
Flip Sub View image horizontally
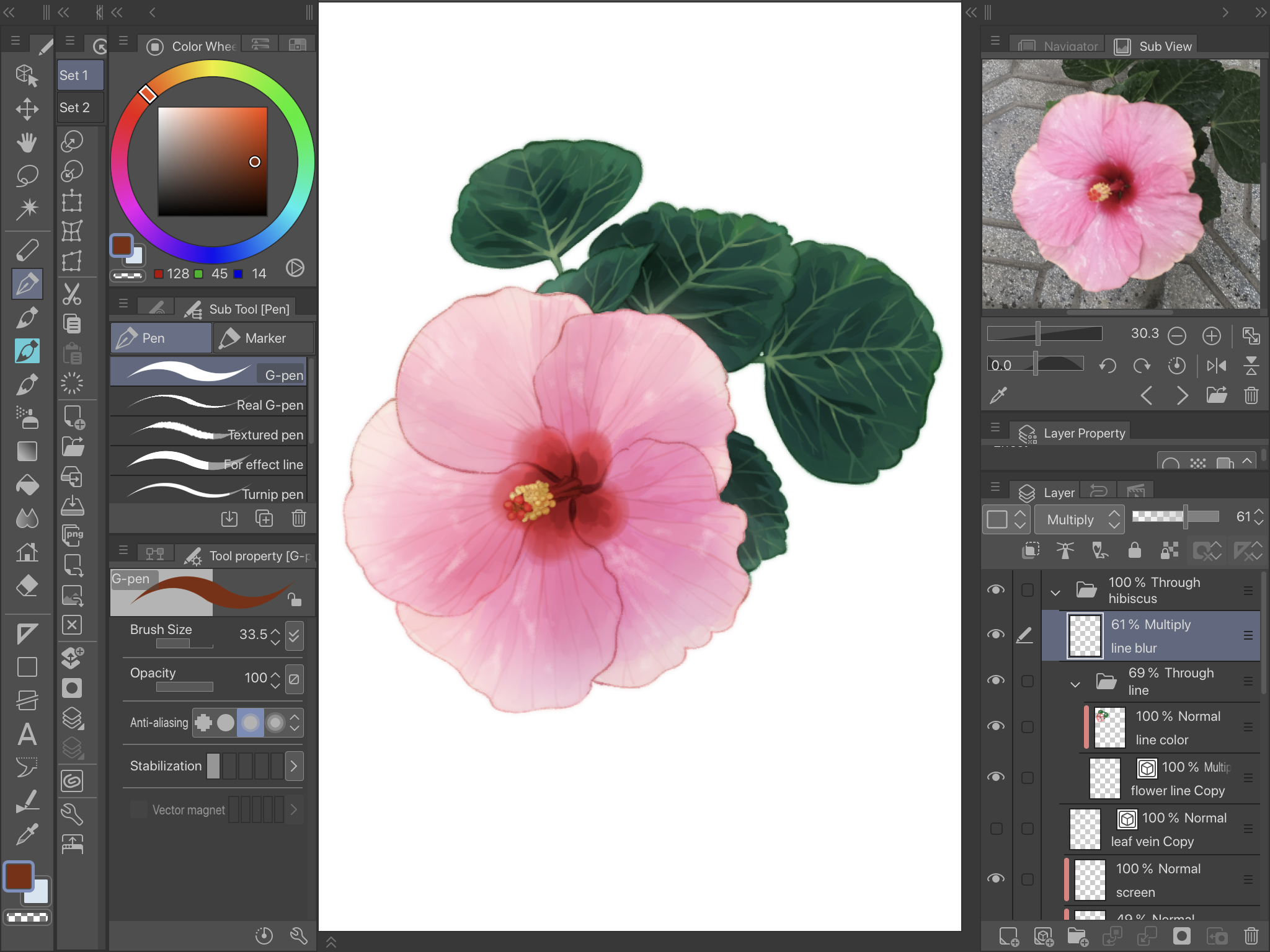pyautogui.click(x=1216, y=366)
